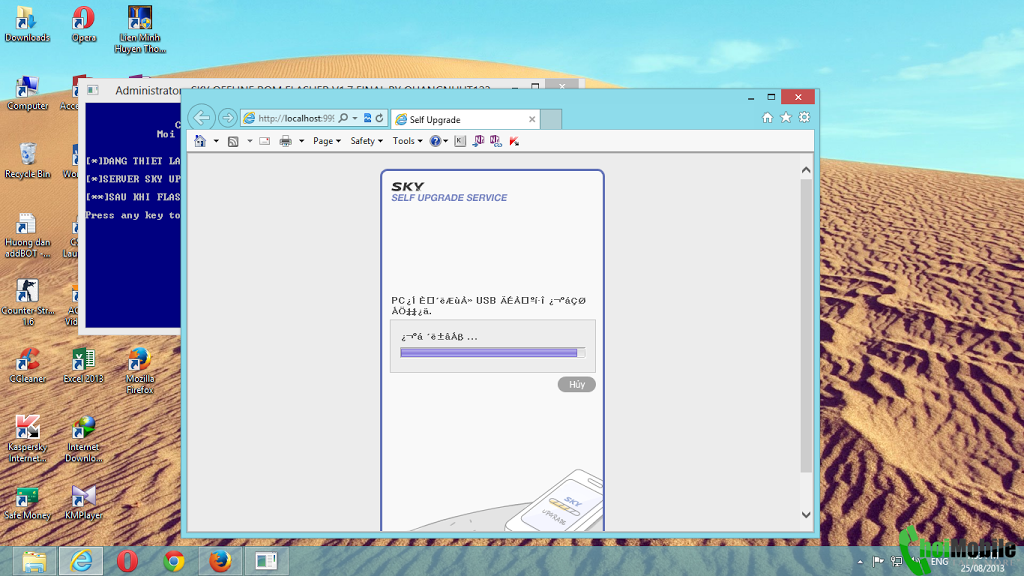Open Opera from the taskbar

(127, 561)
